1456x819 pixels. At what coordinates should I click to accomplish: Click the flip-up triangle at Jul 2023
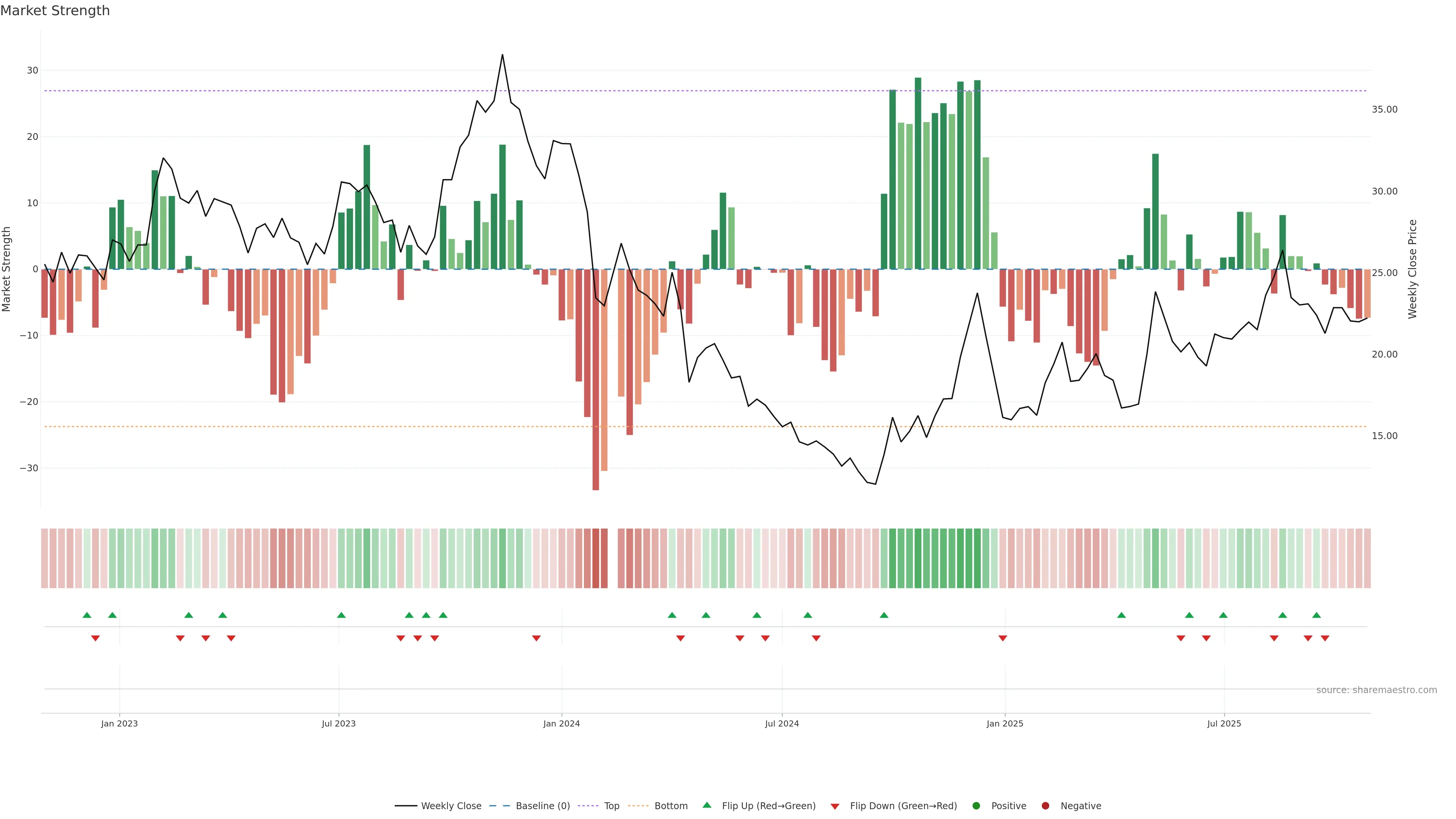pos(341,615)
